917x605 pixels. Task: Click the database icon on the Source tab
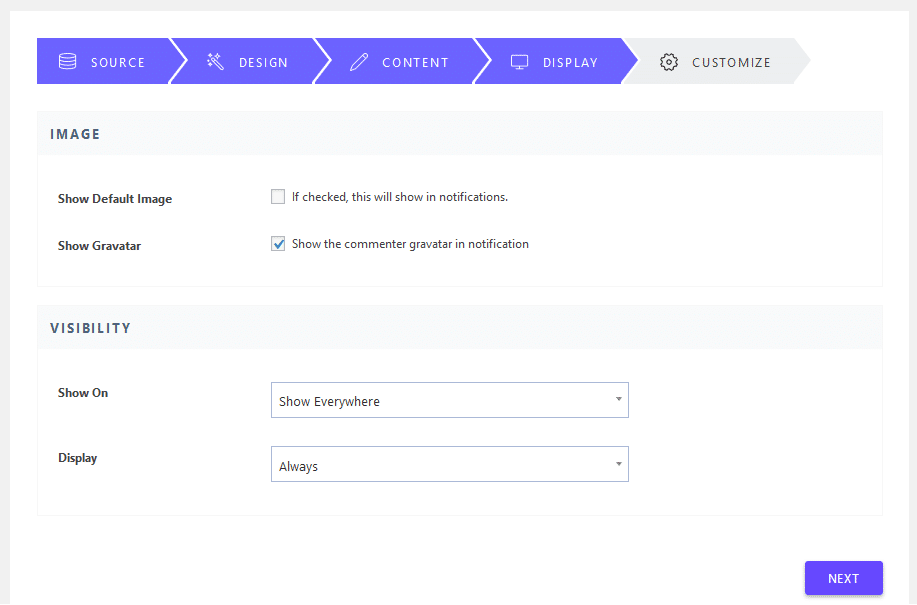[66, 61]
